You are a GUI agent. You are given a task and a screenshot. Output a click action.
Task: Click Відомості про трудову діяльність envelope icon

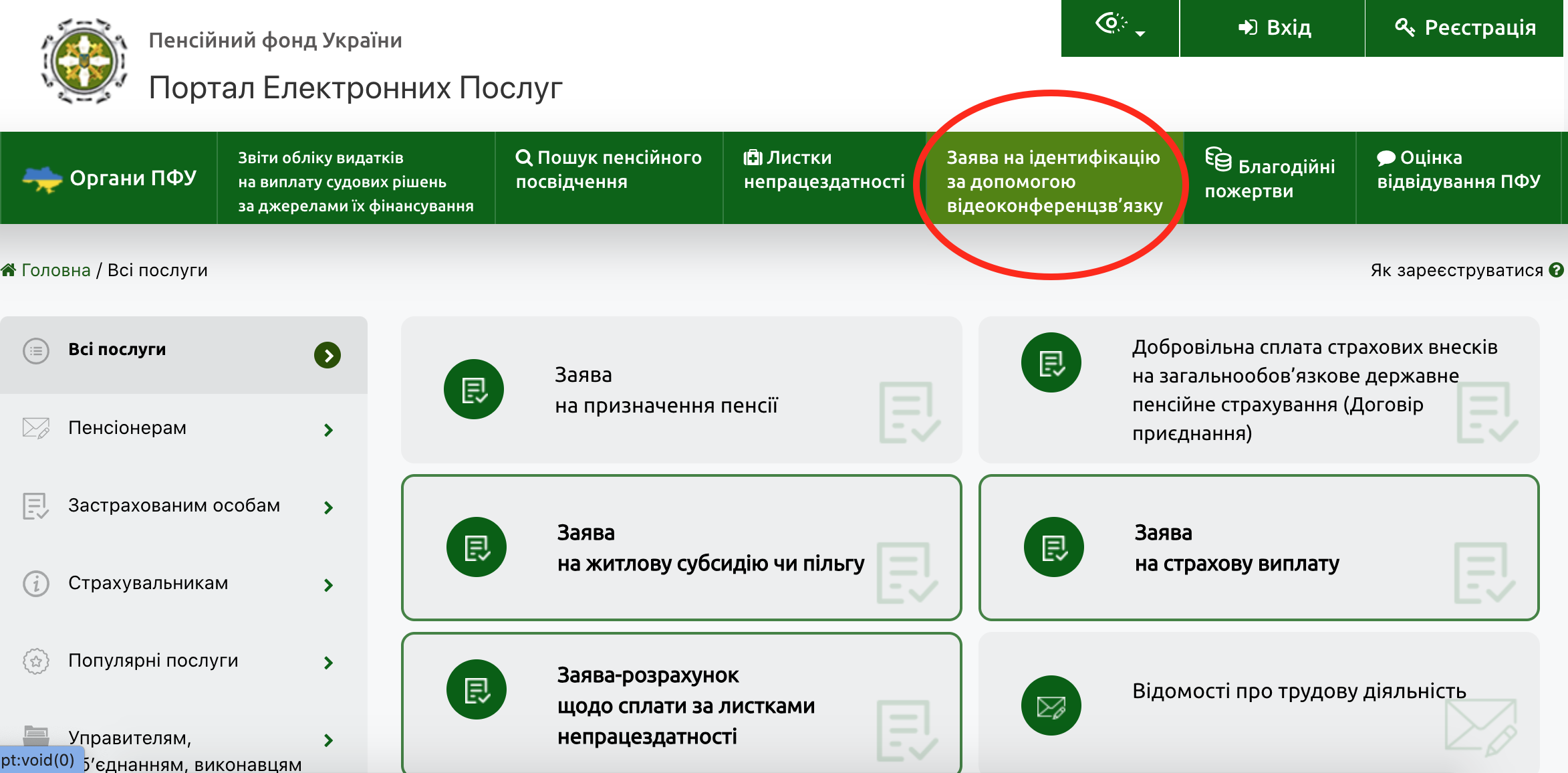point(1051,705)
